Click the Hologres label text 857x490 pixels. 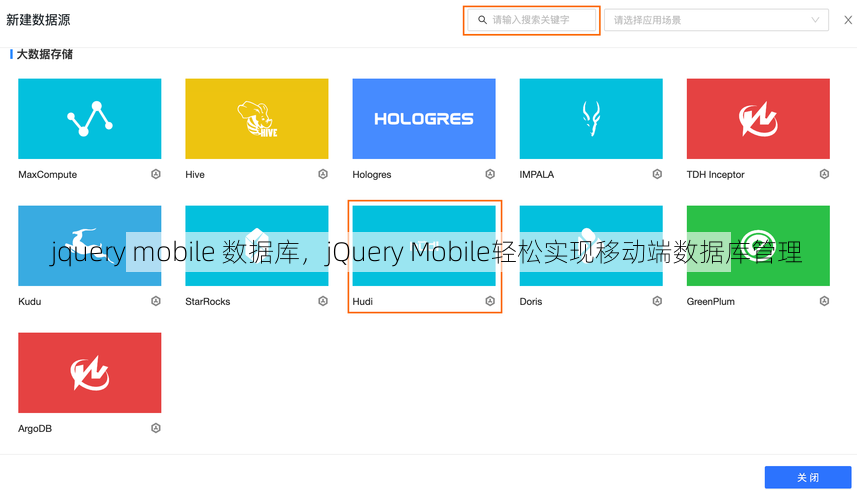tap(372, 175)
